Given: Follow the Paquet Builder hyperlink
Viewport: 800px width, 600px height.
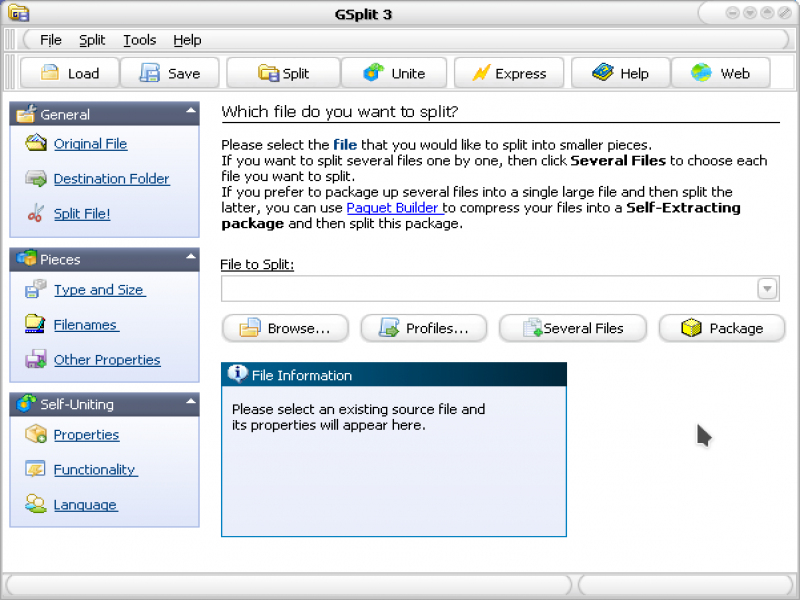Looking at the screenshot, I should pyautogui.click(x=394, y=208).
